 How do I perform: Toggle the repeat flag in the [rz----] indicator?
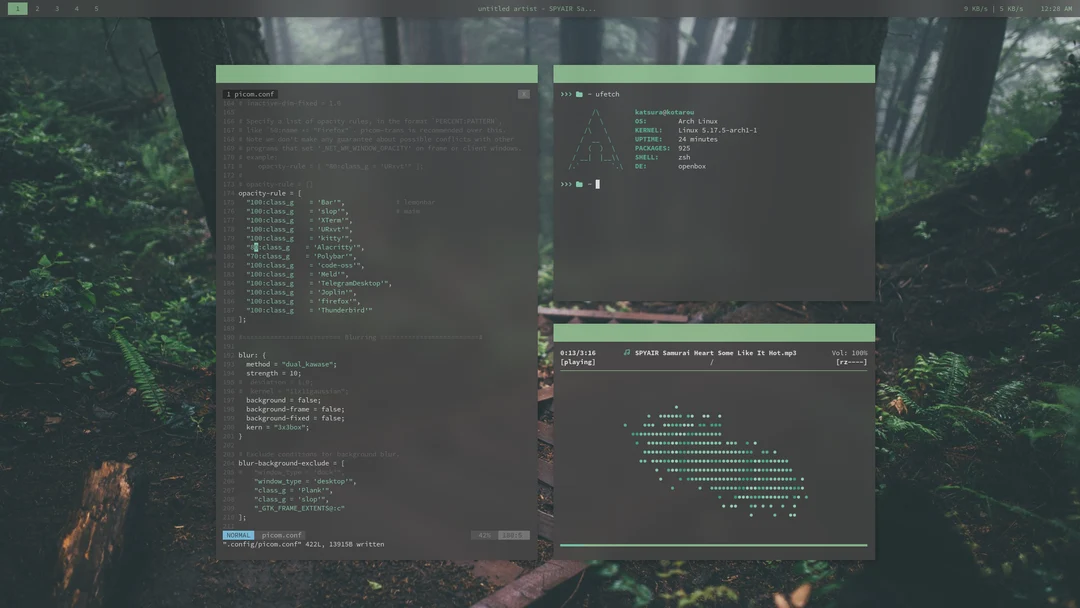[843, 361]
